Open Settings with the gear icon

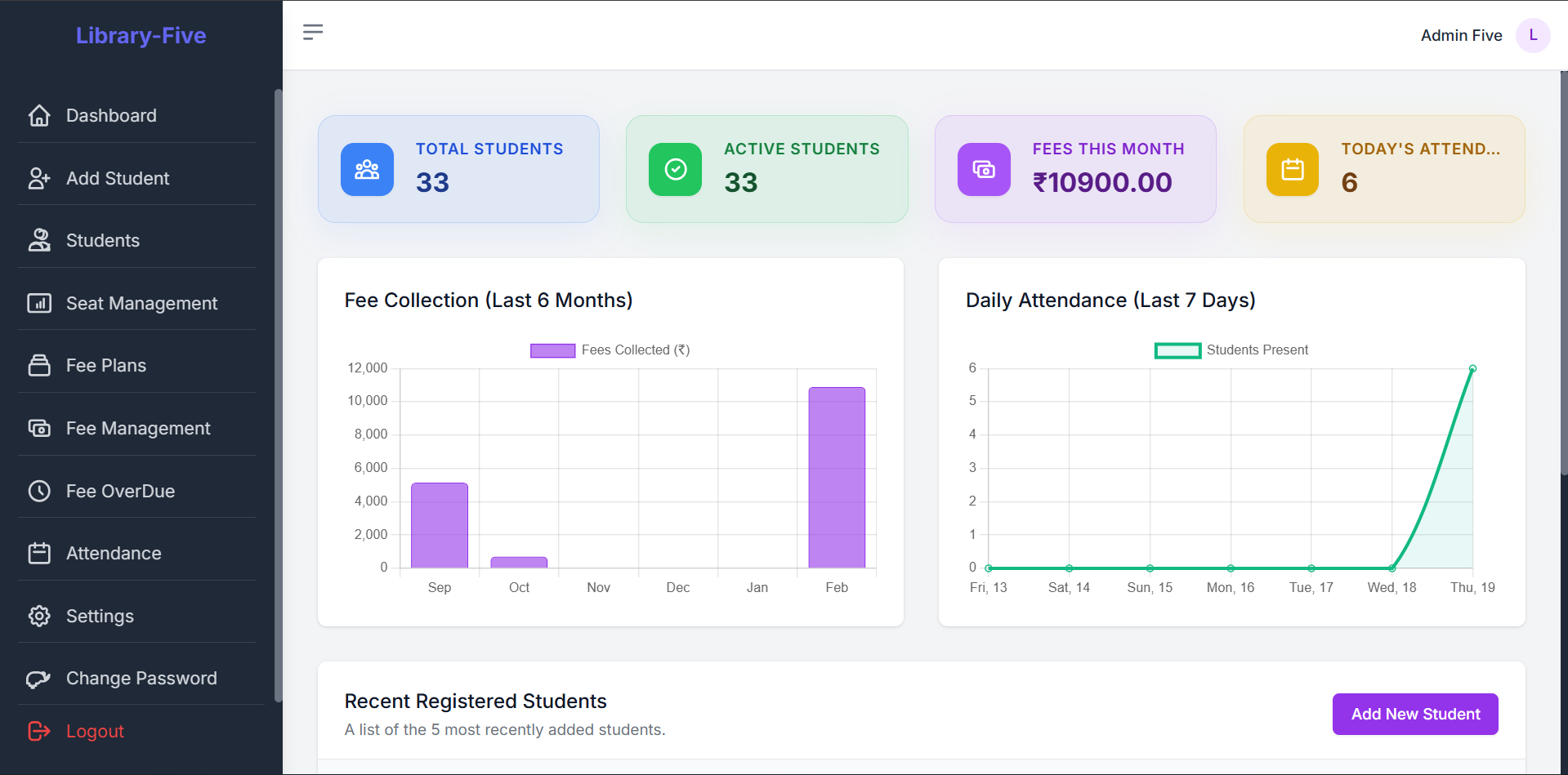click(x=39, y=616)
